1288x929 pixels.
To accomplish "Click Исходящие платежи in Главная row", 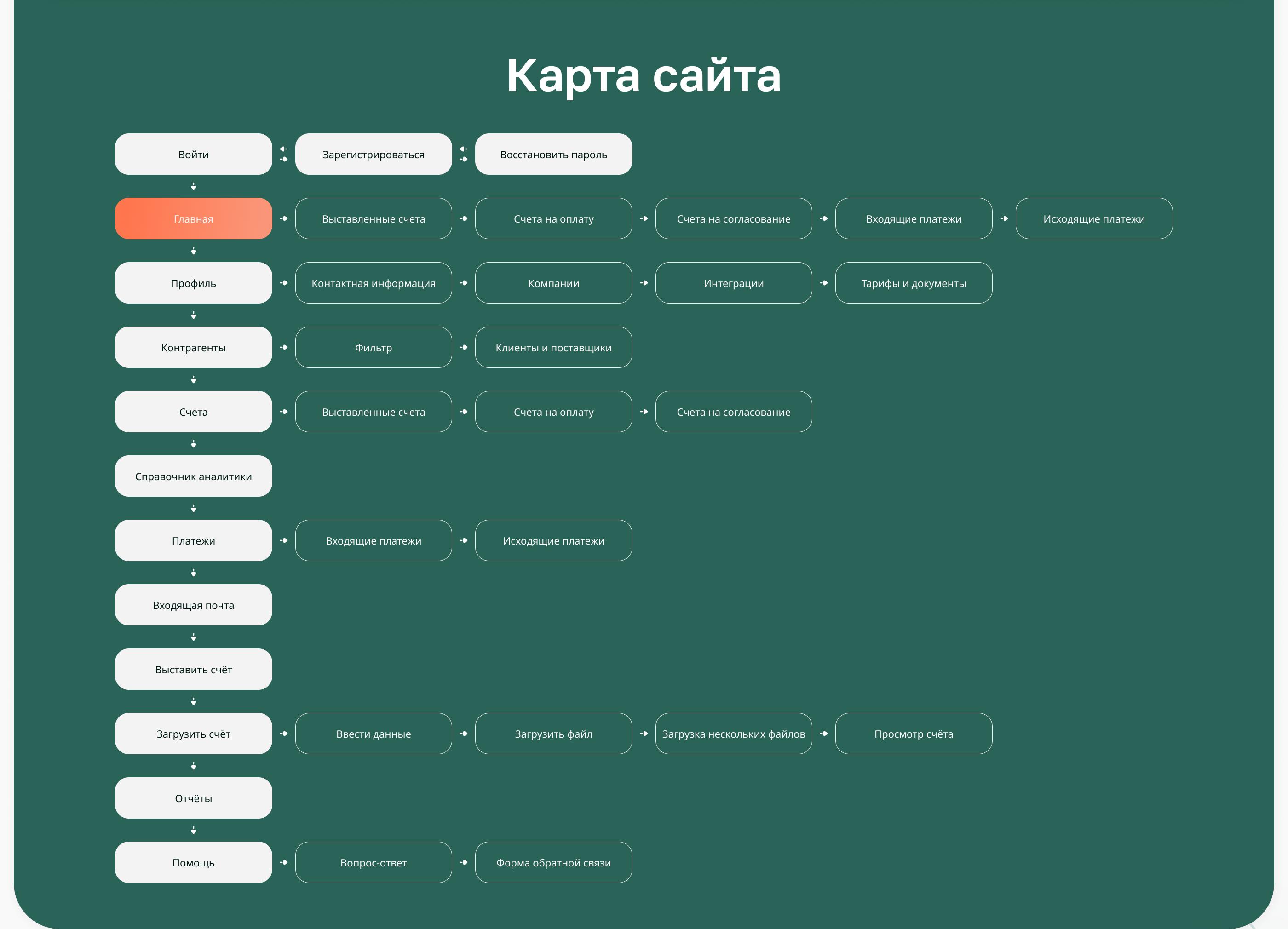I will (1093, 218).
